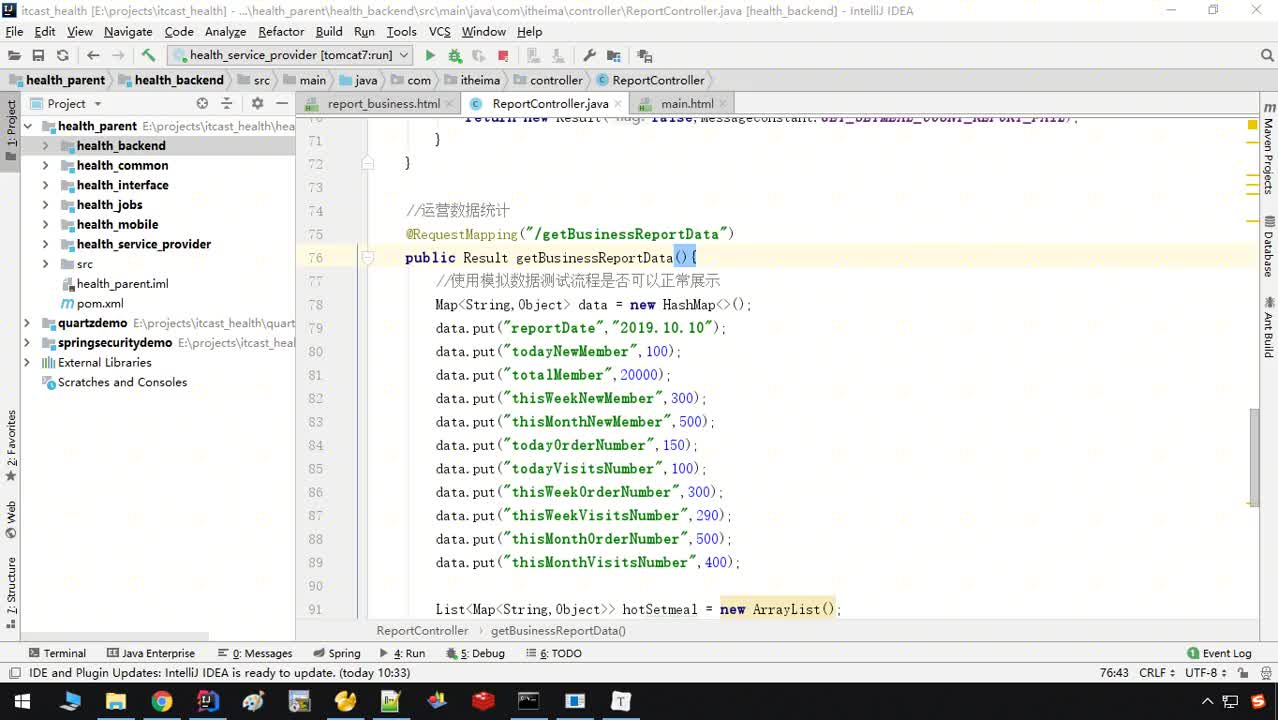Open Project Structure icon
The width and height of the screenshot is (1278, 720).
(x=613, y=56)
